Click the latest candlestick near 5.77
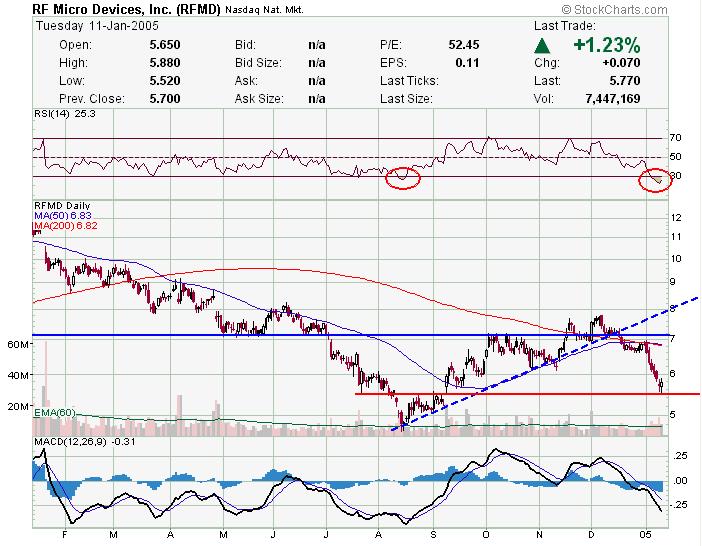 coord(661,385)
